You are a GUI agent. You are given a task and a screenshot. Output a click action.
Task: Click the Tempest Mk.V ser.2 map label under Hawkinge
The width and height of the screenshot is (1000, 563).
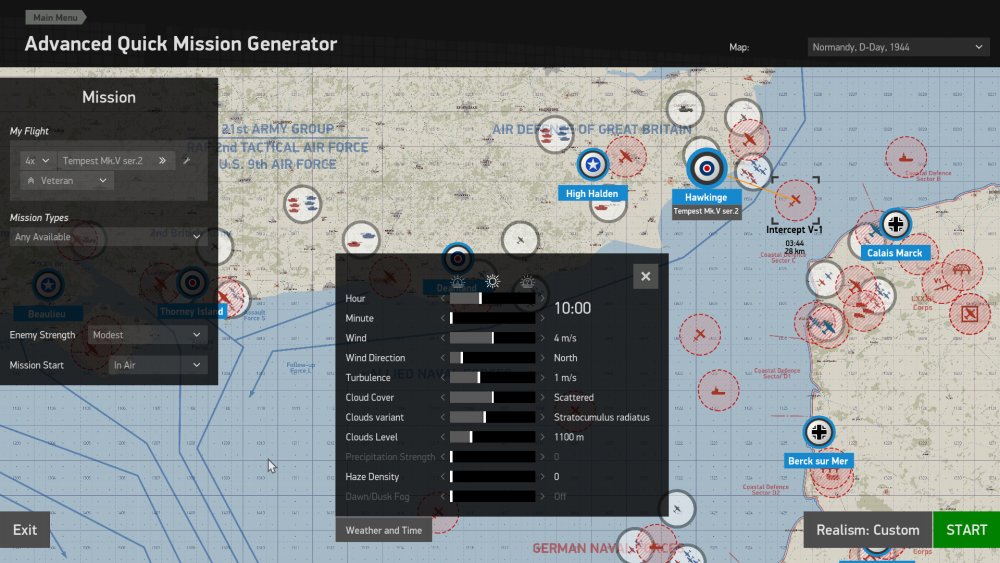706,212
